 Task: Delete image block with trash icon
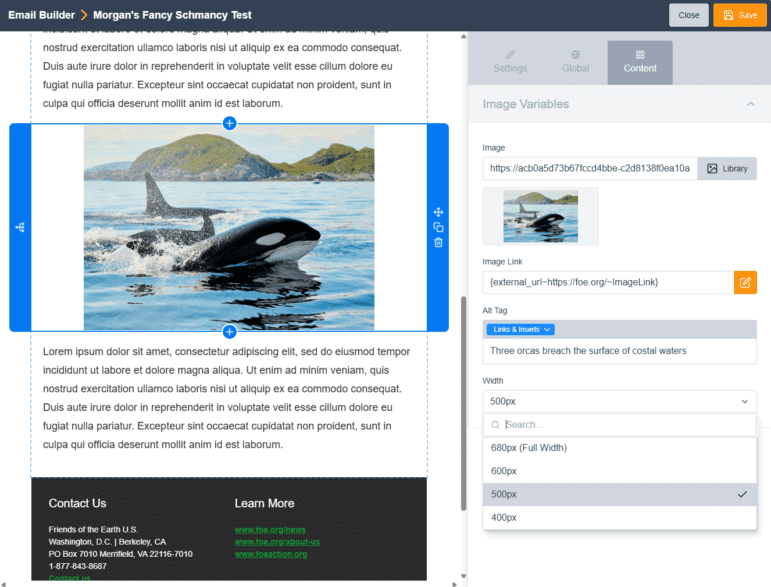[x=438, y=242]
